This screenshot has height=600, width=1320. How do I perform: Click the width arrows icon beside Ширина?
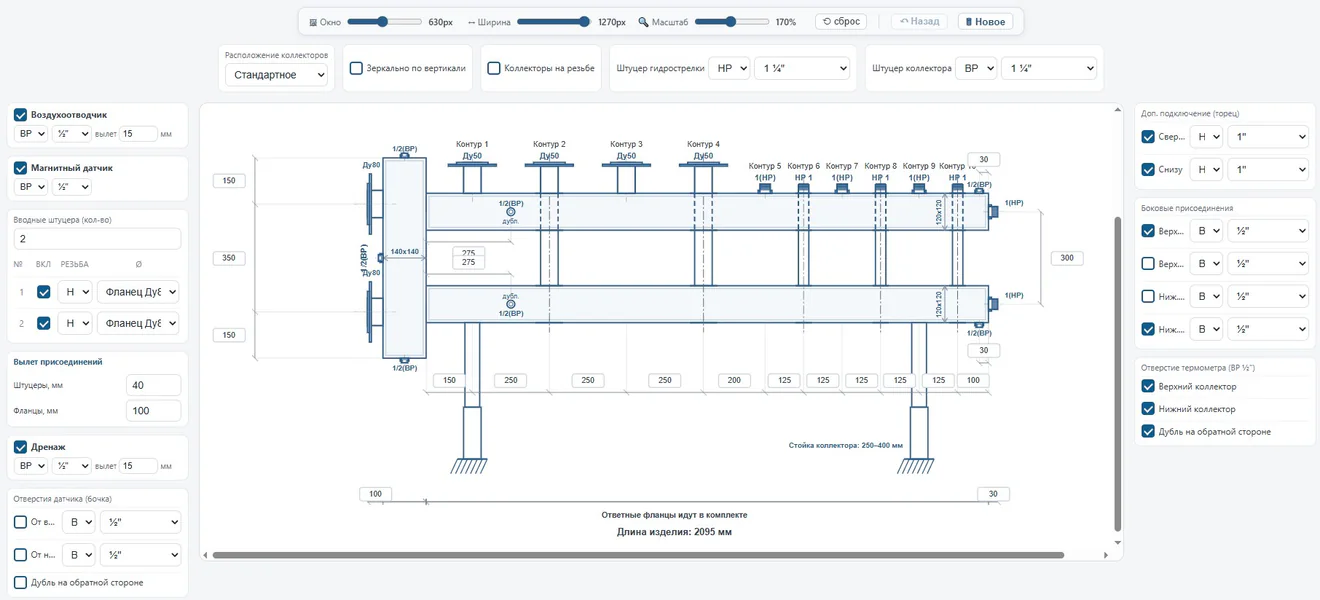471,22
